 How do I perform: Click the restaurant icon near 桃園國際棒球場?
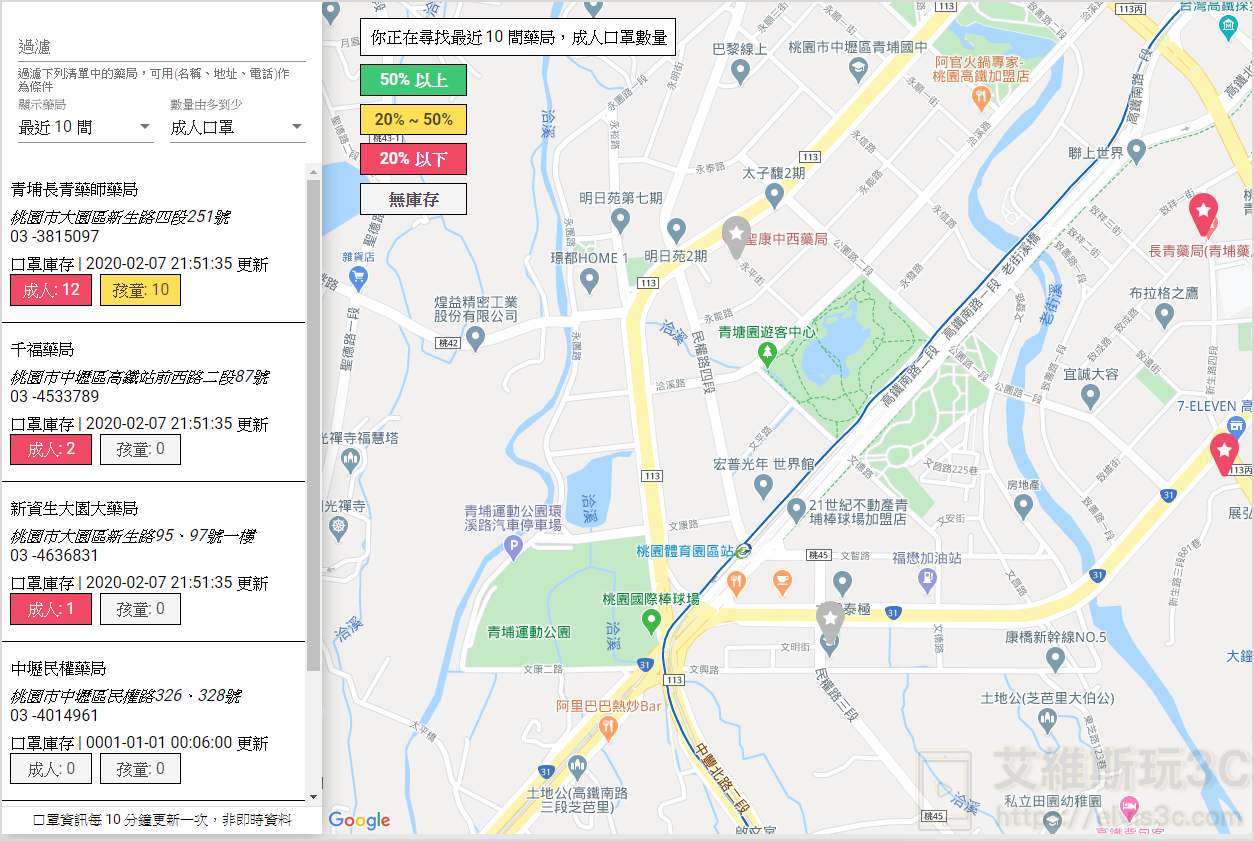737,582
